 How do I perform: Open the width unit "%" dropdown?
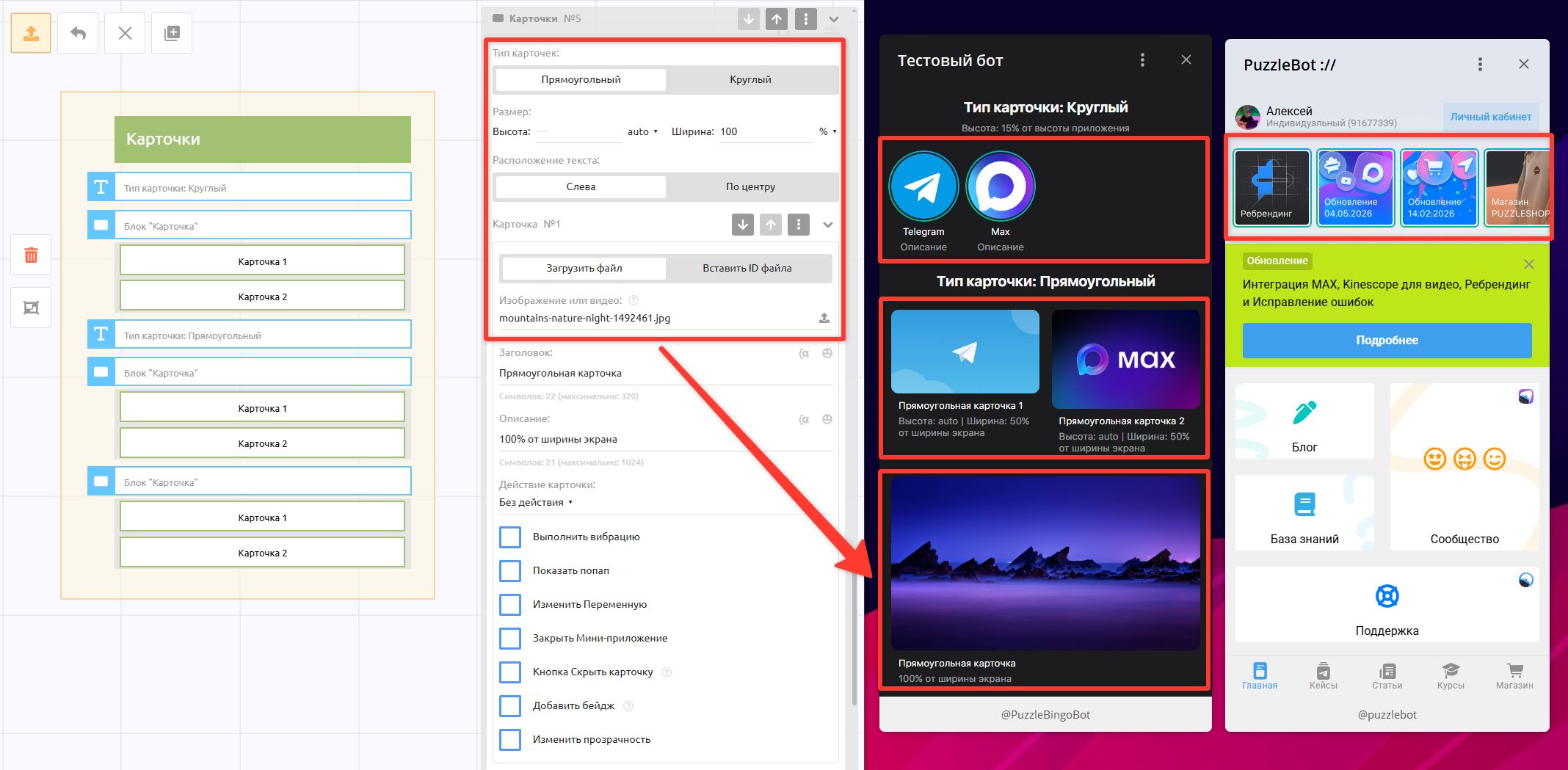coord(828,131)
